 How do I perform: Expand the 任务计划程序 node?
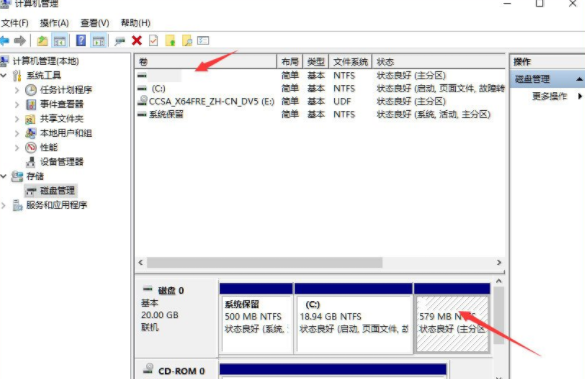pyautogui.click(x=17, y=90)
